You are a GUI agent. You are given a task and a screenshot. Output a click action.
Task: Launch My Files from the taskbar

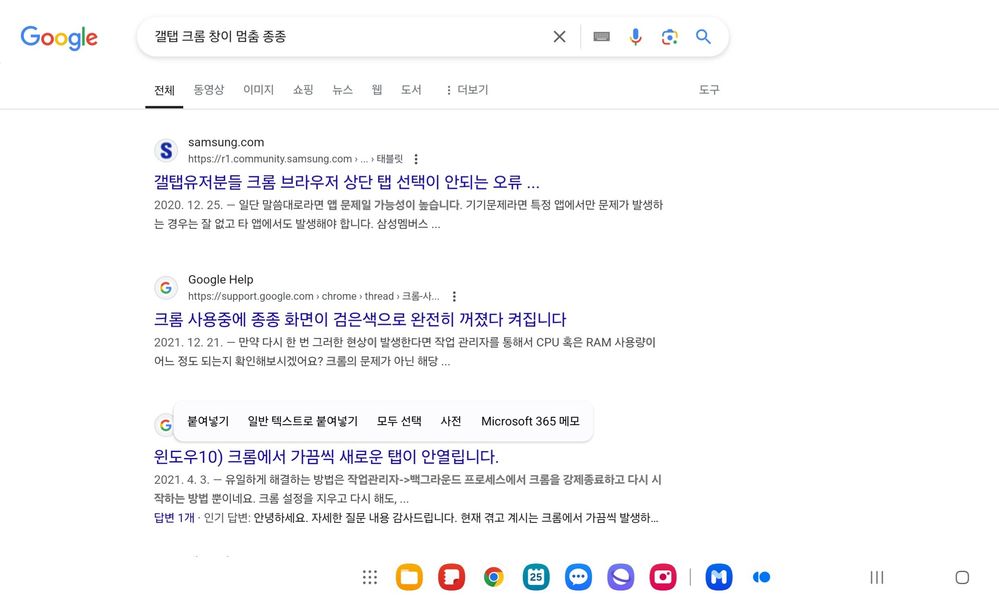pyautogui.click(x=409, y=577)
